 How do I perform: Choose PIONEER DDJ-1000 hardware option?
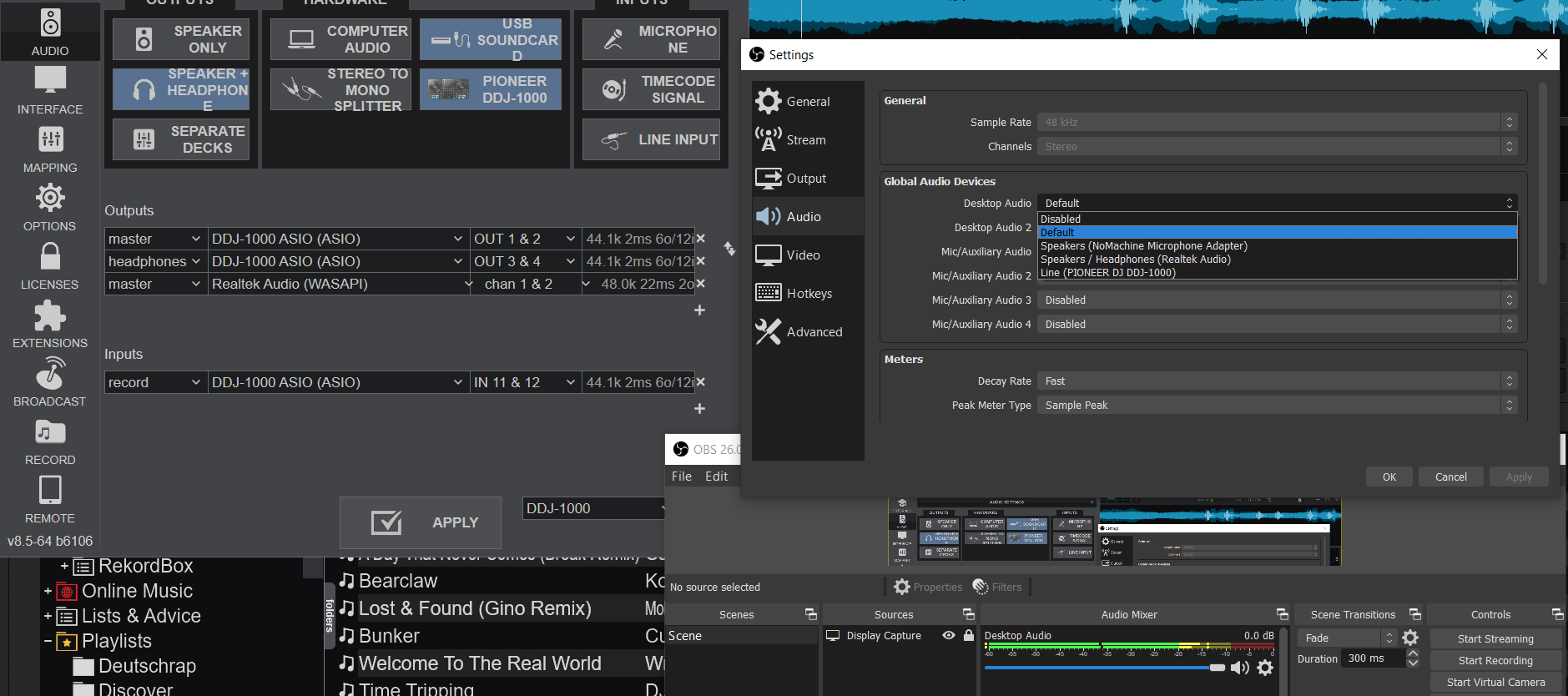[x=491, y=89]
